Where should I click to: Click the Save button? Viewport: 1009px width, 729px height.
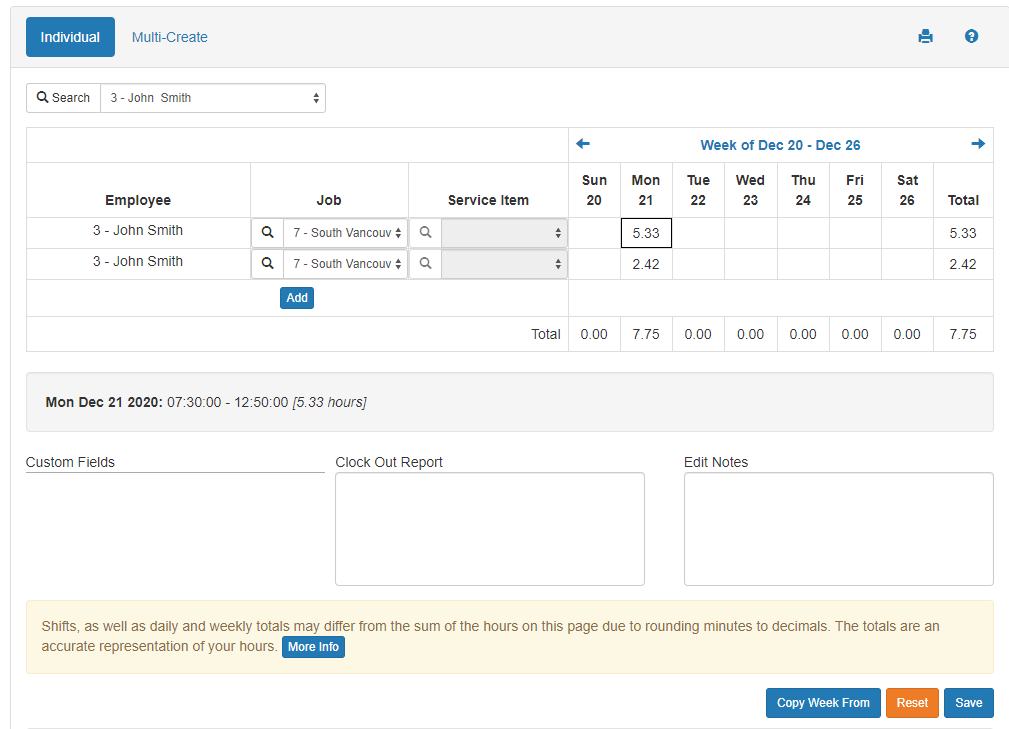(x=968, y=703)
